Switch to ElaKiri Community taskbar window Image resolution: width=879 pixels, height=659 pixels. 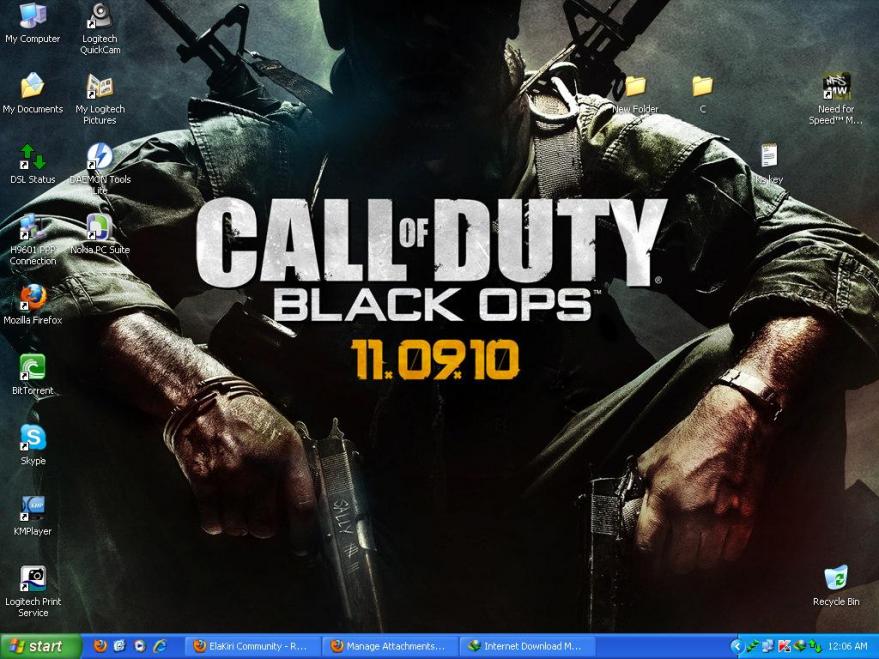point(252,646)
